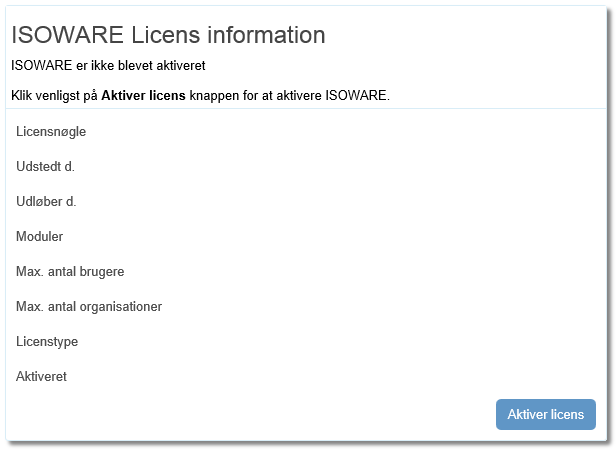
Task: Click the 'Klik venligst på Aktiver licens' instruction
Action: [x=200, y=95]
